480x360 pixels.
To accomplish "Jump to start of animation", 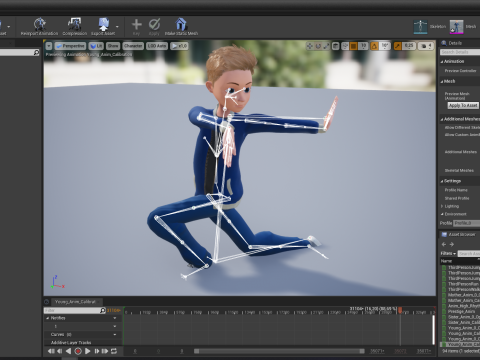I will (51, 351).
